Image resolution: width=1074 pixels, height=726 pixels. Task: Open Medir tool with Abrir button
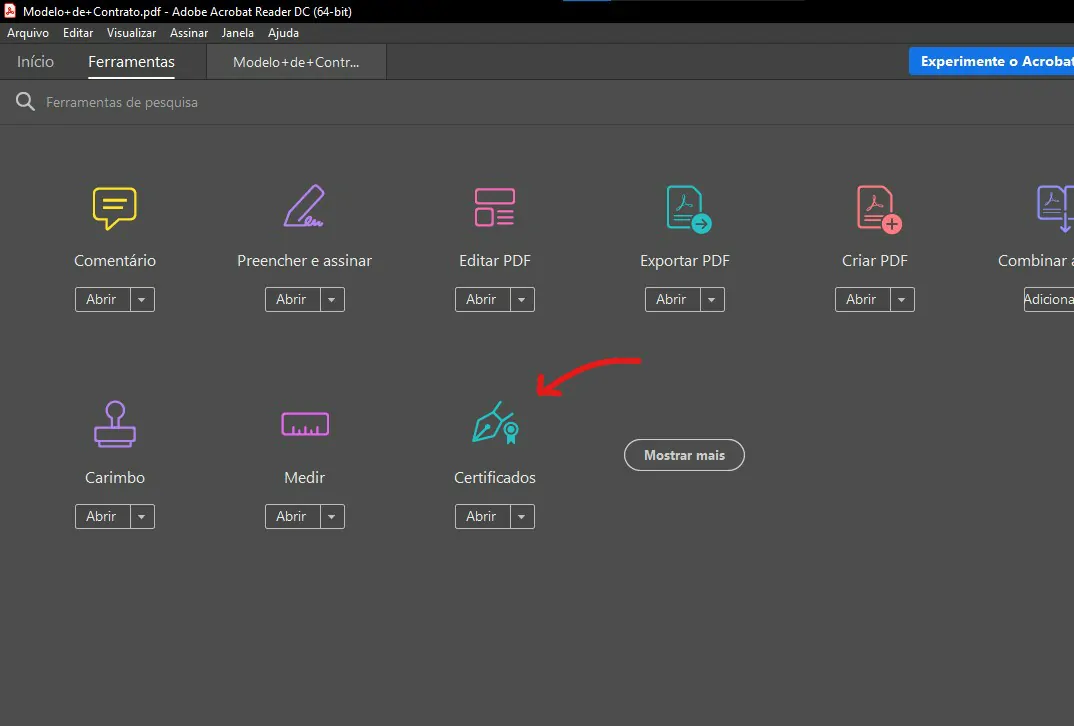[x=292, y=516]
